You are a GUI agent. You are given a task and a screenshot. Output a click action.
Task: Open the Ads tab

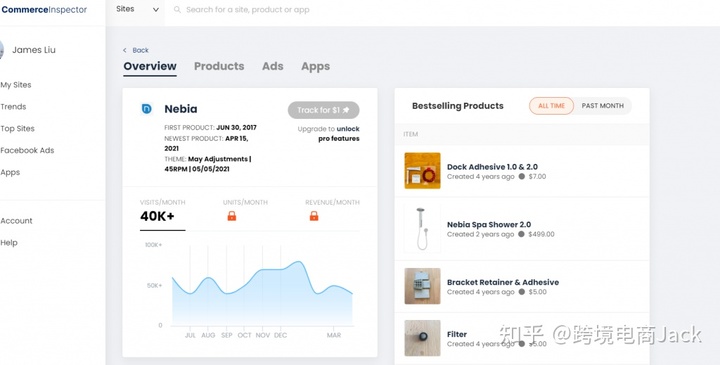pyautogui.click(x=273, y=66)
